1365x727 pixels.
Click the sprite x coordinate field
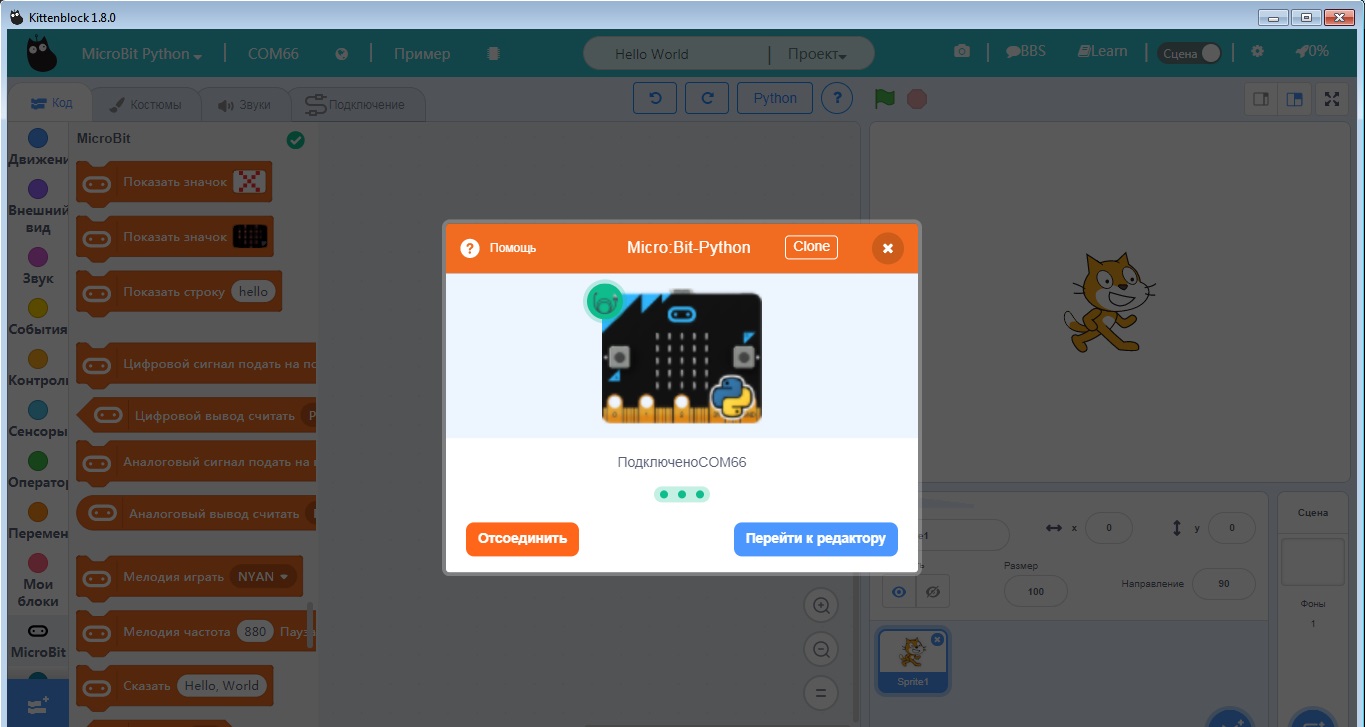tap(1107, 527)
